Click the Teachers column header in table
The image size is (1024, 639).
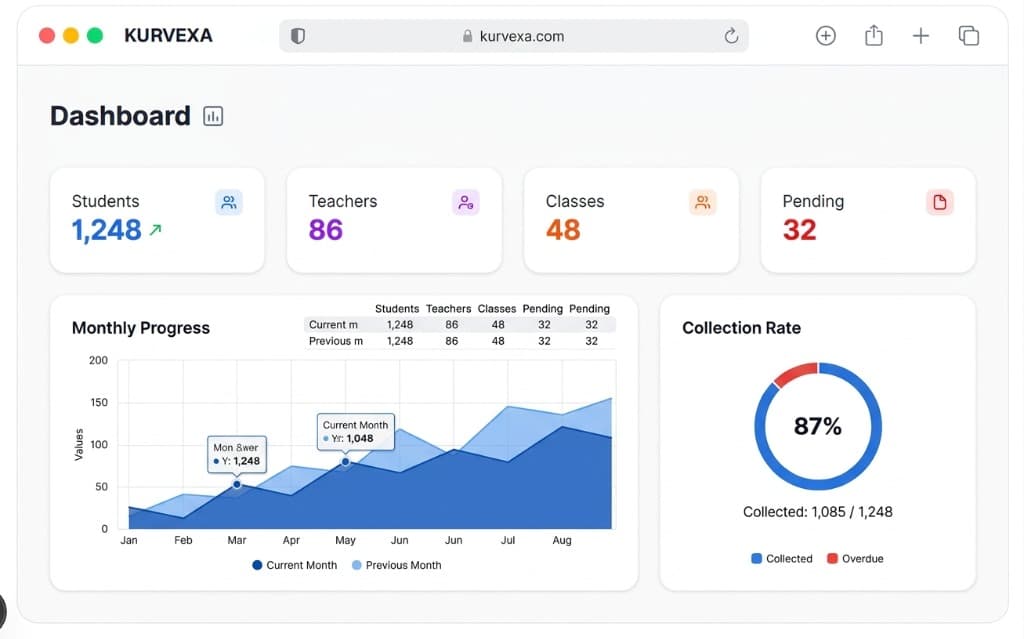[x=449, y=308]
